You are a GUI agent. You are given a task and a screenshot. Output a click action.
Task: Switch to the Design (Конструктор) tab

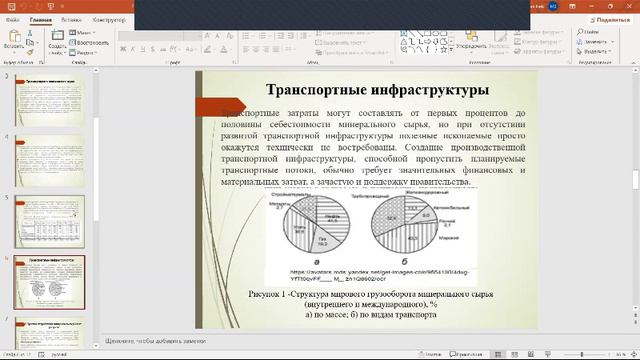[x=109, y=20]
